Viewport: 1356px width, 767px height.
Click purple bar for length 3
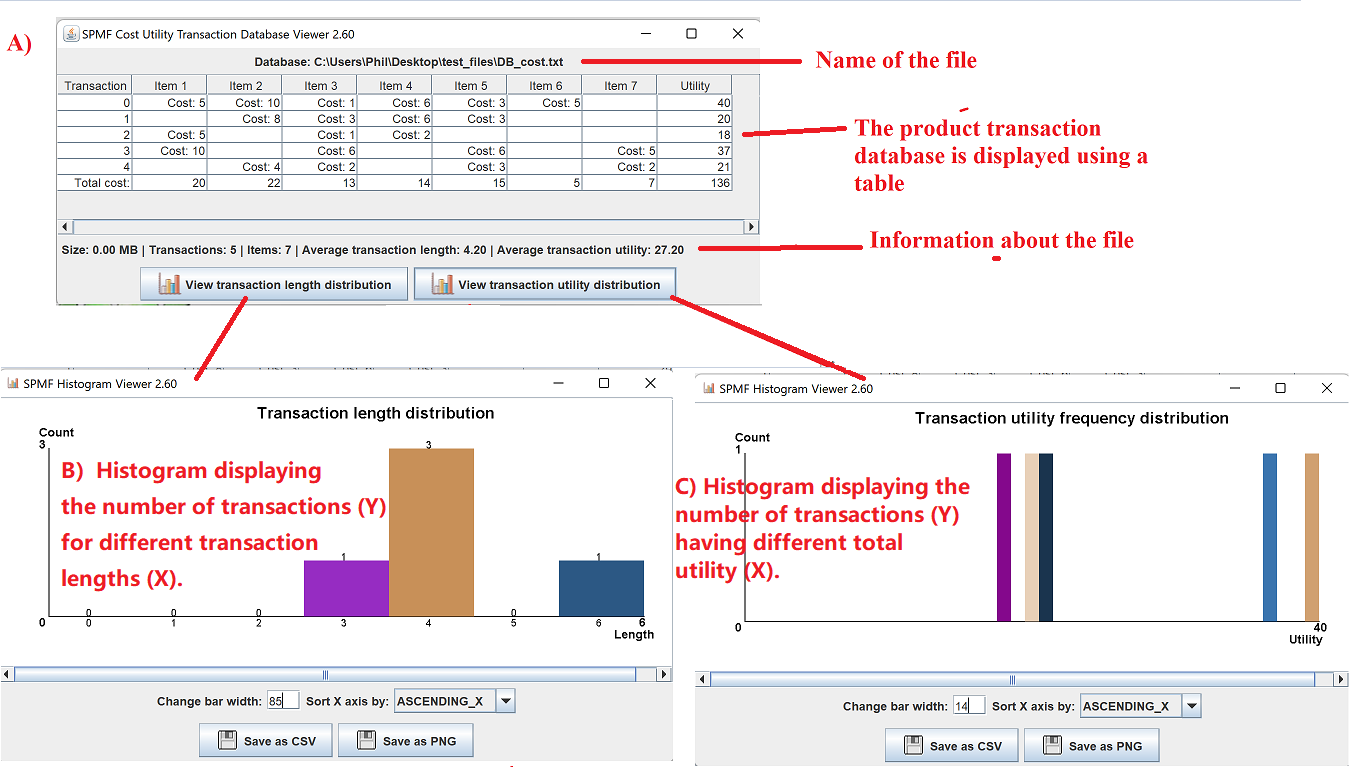pos(346,588)
